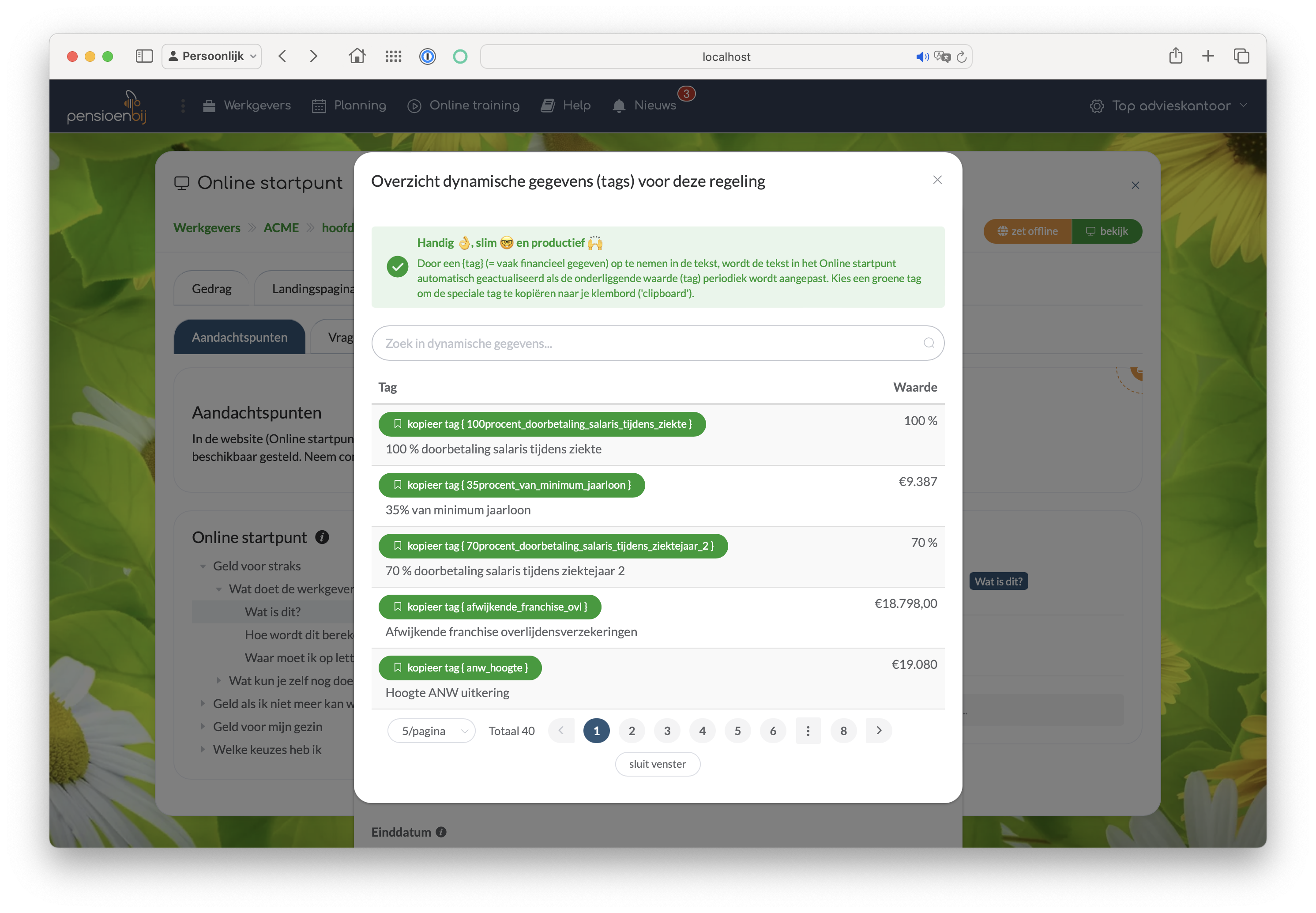Go to pagination page 3
Image resolution: width=1316 pixels, height=913 pixels.
pyautogui.click(x=667, y=731)
